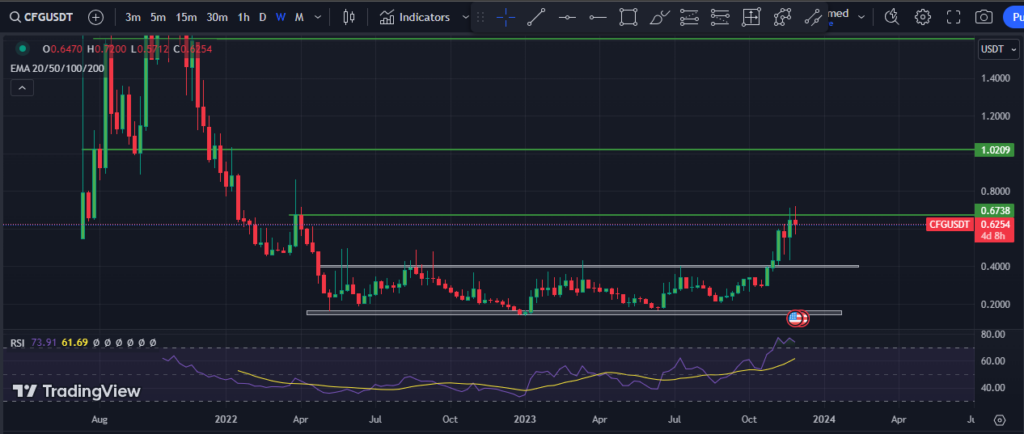Image resolution: width=1024 pixels, height=434 pixels.
Task: Select the brush drawing tool
Action: (x=660, y=18)
